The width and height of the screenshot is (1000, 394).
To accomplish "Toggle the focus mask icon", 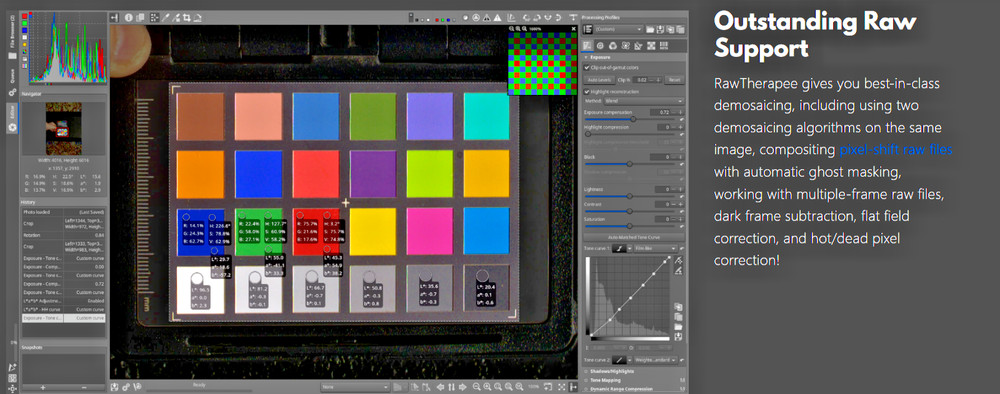I will [476, 17].
